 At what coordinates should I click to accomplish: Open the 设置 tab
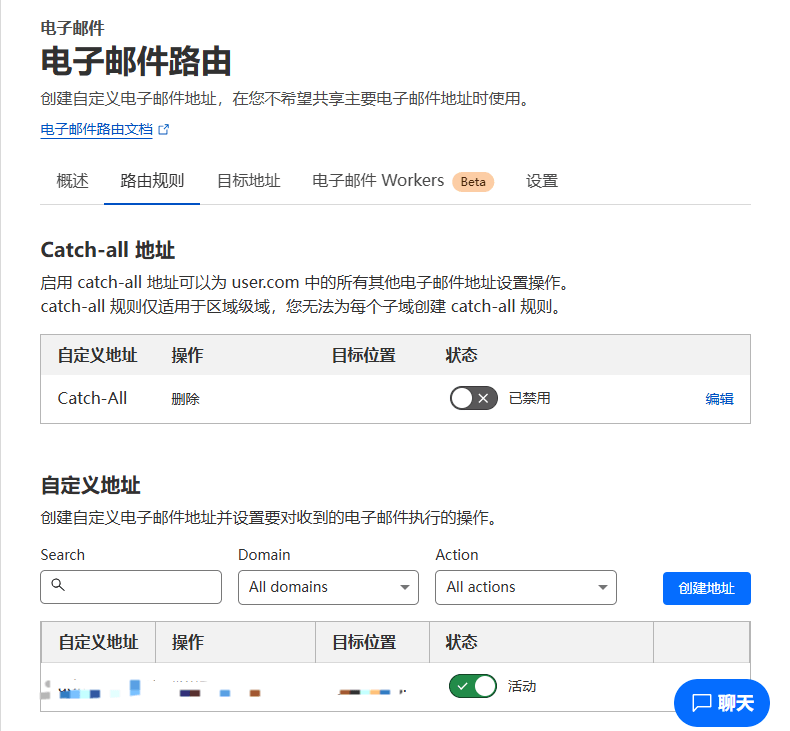coord(541,181)
